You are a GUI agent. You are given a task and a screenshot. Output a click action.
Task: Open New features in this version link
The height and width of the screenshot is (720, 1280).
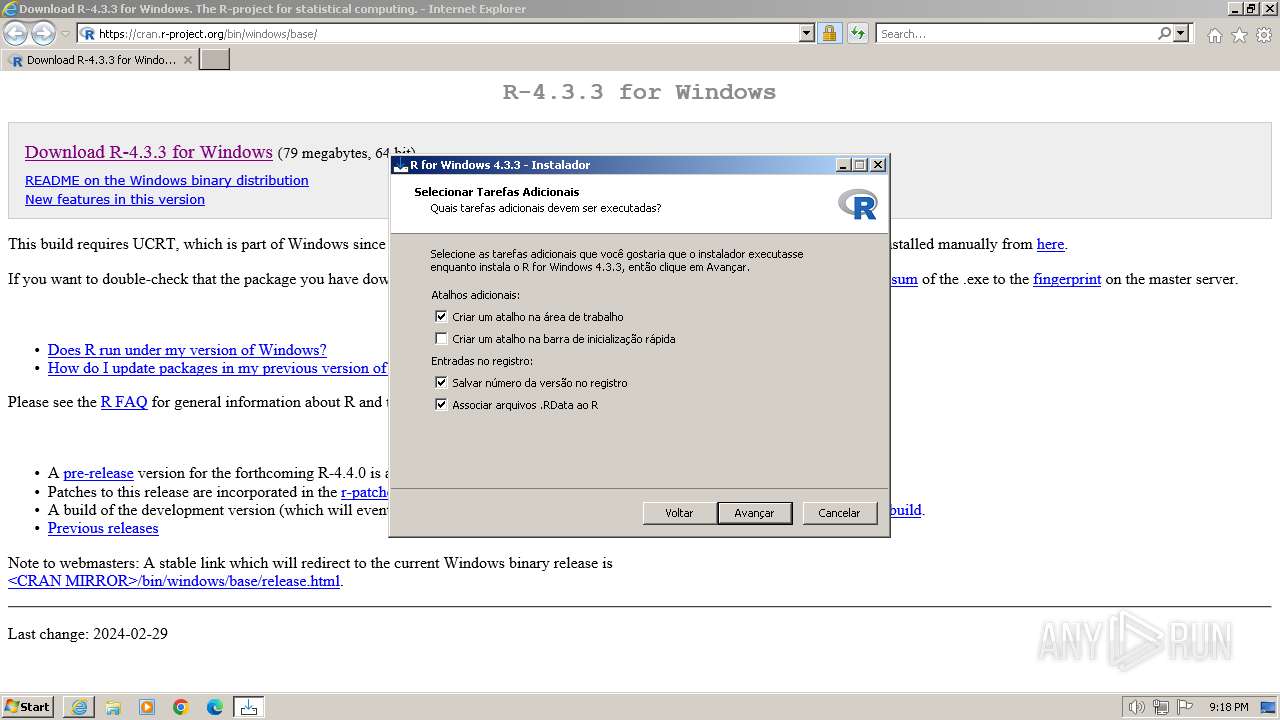pyautogui.click(x=115, y=200)
